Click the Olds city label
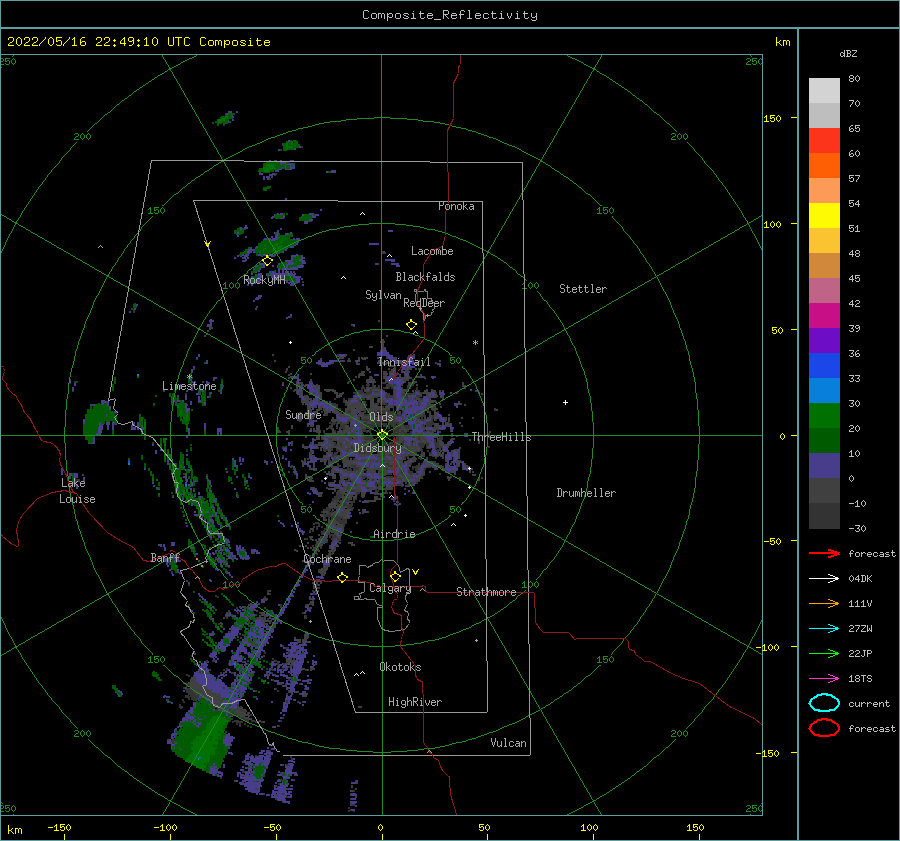Image resolution: width=900 pixels, height=841 pixels. pyautogui.click(x=381, y=417)
